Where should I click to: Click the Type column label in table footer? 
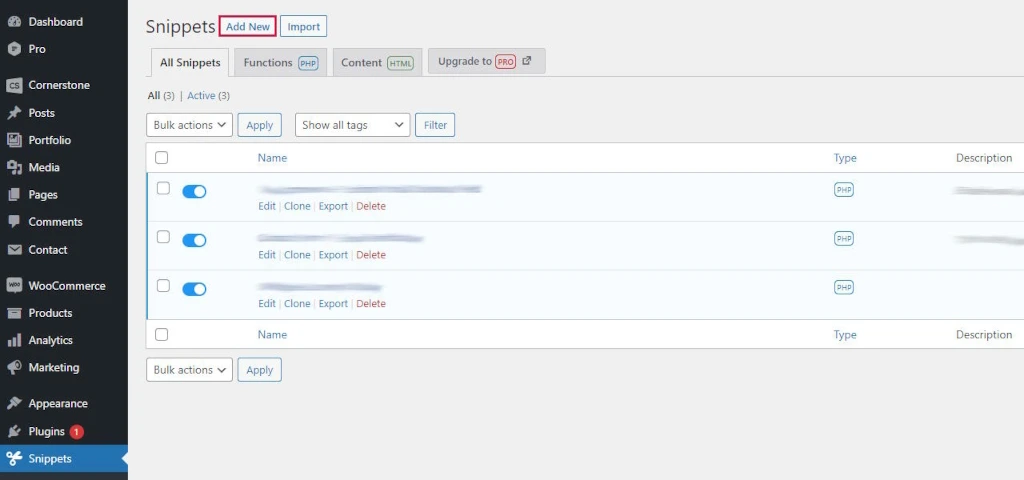tap(845, 334)
